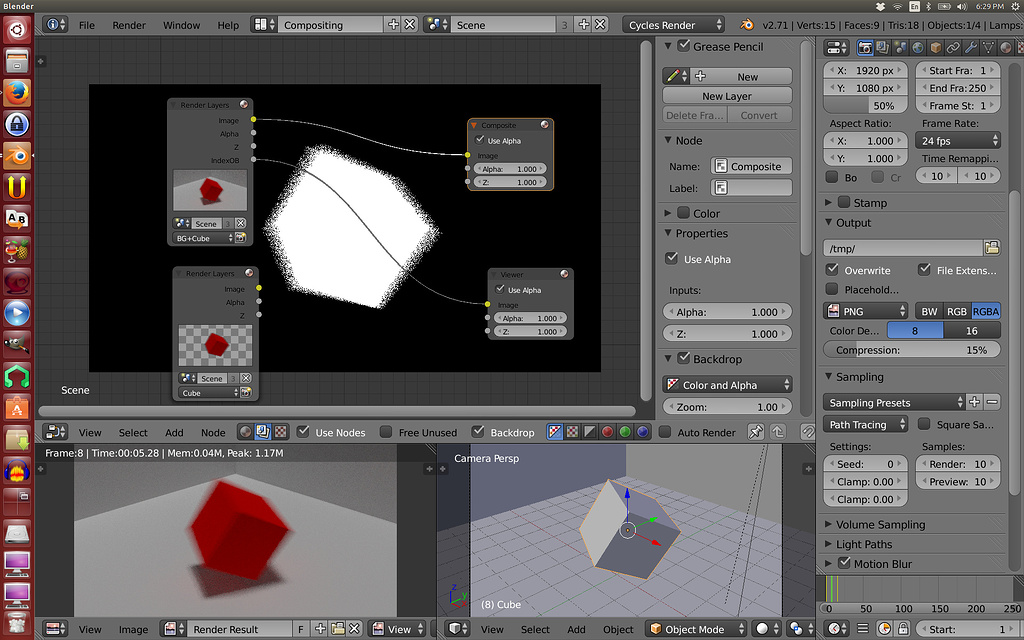Click Compression slider at 15%
The height and width of the screenshot is (640, 1024).
tap(912, 350)
